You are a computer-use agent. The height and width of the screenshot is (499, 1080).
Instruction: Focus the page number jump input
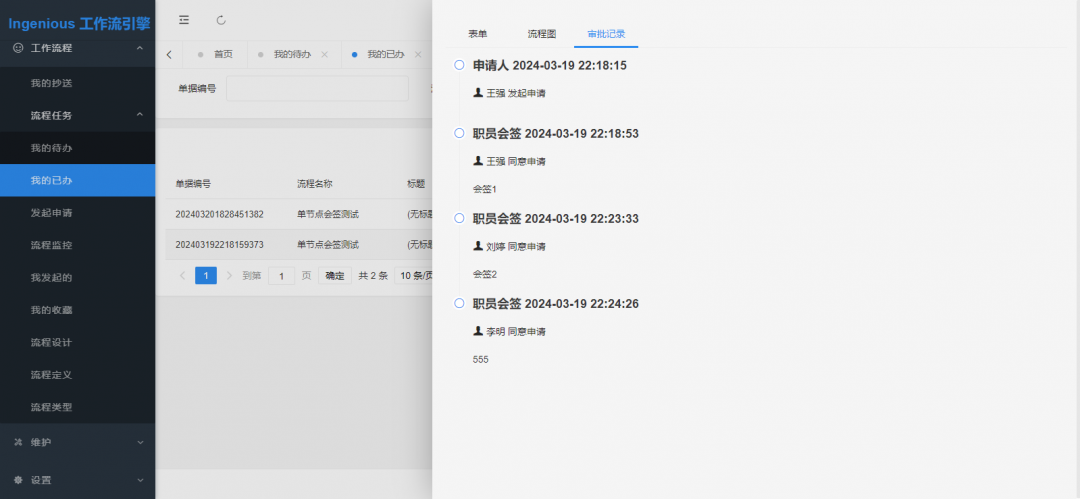click(x=282, y=276)
